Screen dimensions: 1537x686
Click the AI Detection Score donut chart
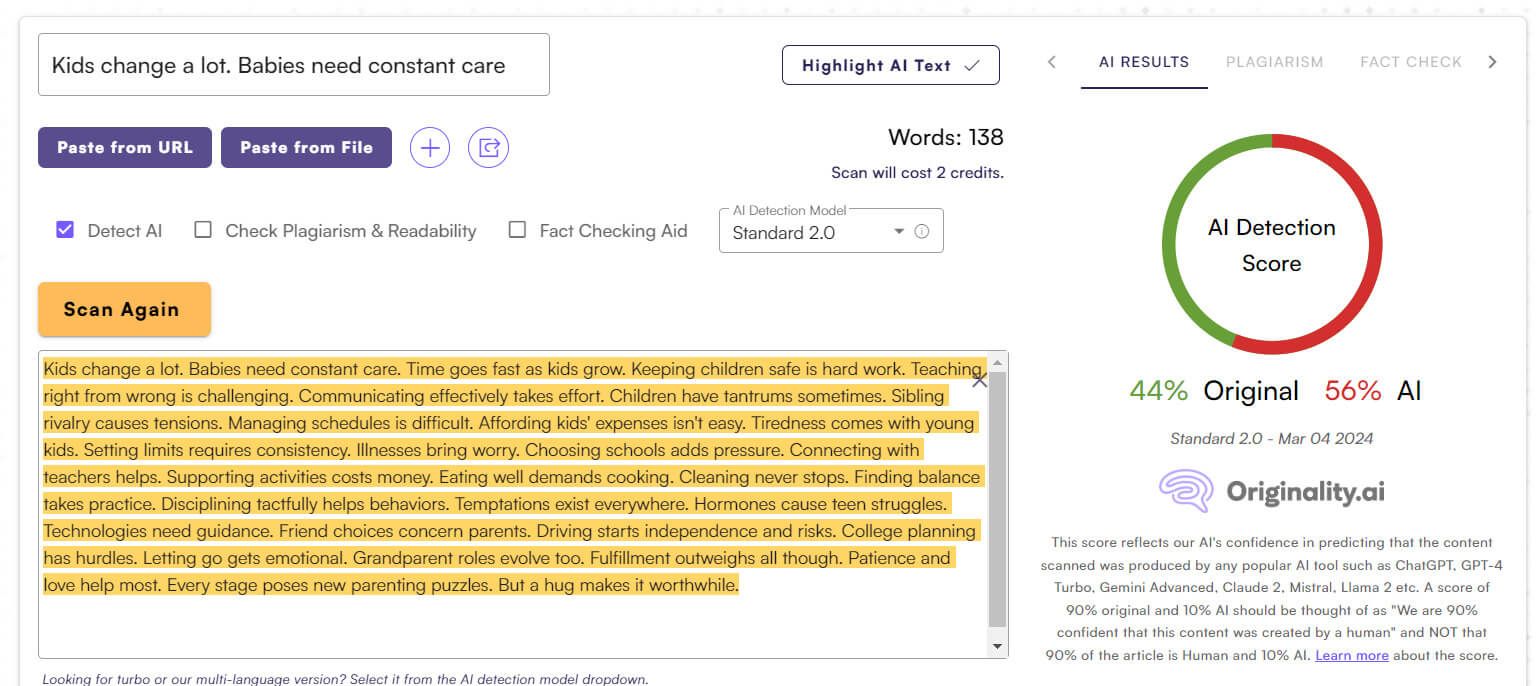pyautogui.click(x=1272, y=244)
